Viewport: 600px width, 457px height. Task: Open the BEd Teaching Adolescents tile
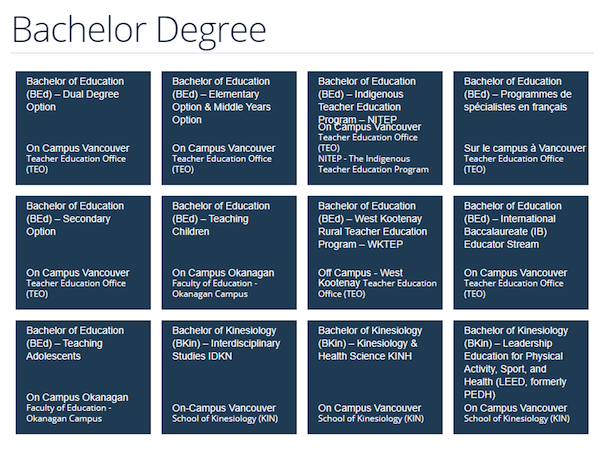click(x=83, y=377)
